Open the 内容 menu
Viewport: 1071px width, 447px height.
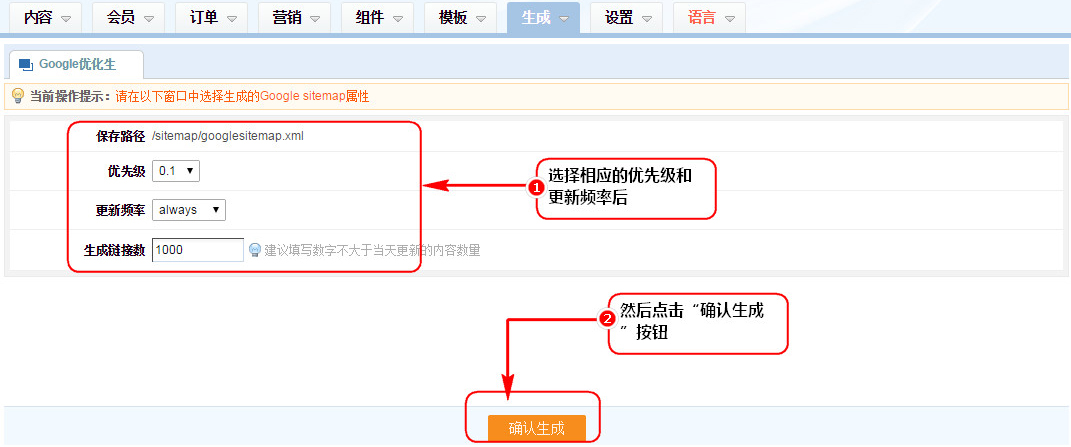(46, 17)
